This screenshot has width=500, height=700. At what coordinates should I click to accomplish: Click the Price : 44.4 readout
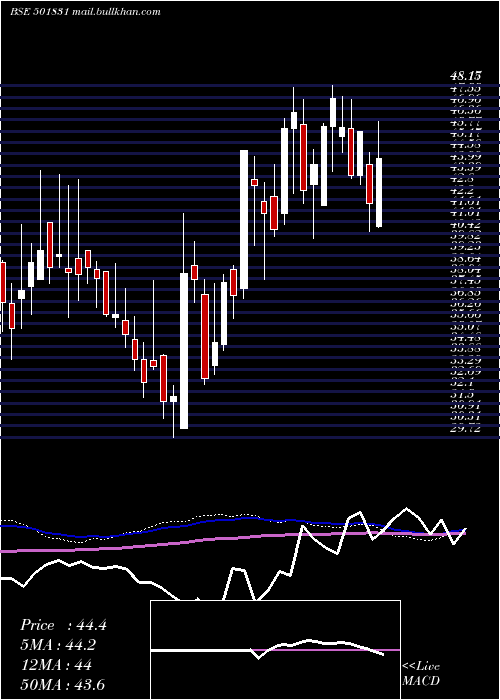click(x=63, y=625)
